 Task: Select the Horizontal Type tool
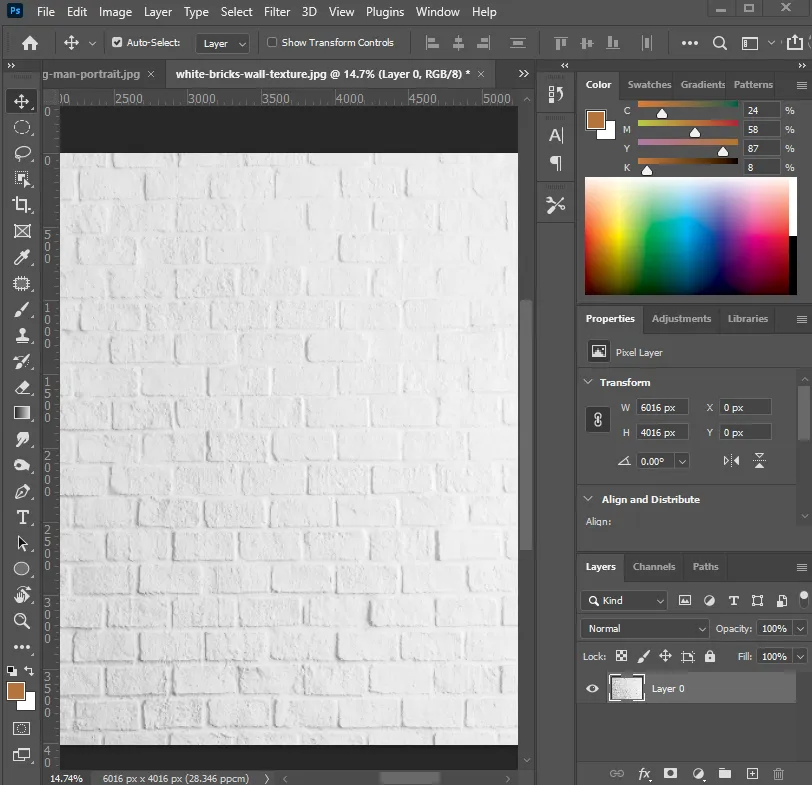click(x=22, y=517)
